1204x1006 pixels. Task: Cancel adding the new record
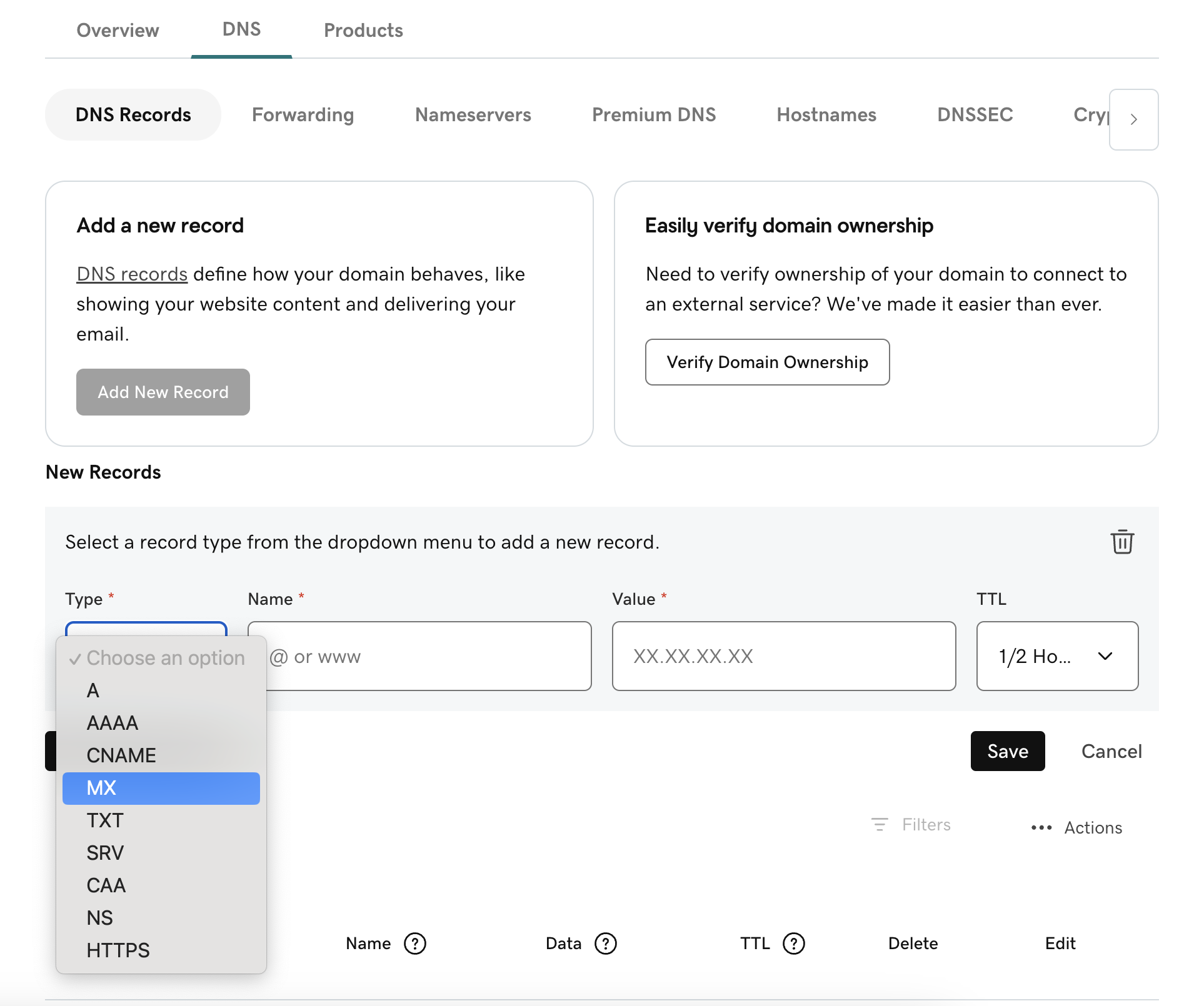1111,751
